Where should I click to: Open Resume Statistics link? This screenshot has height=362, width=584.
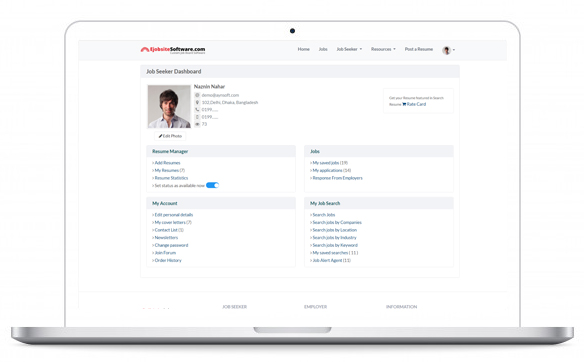pyautogui.click(x=171, y=178)
